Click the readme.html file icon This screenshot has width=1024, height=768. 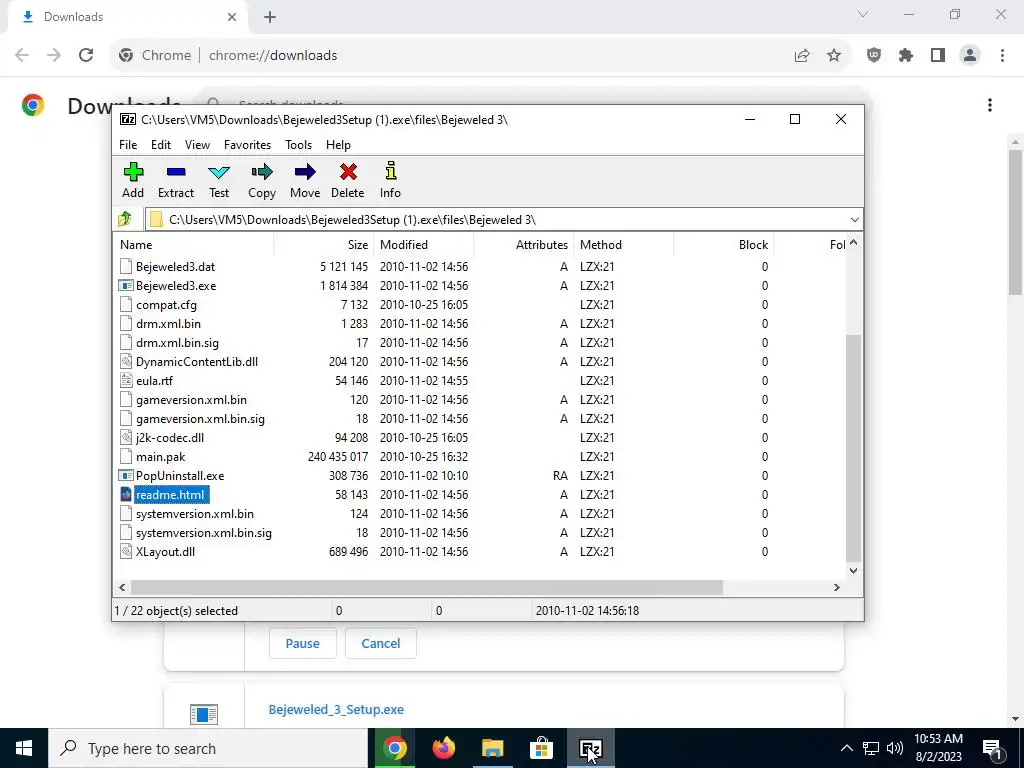pyautogui.click(x=126, y=494)
